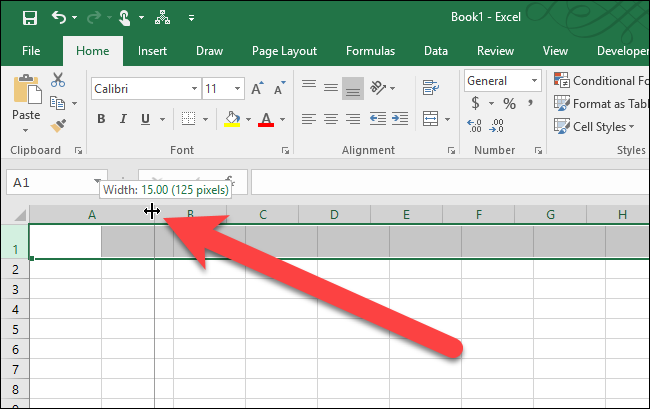Screen dimensions: 650x409
Task: Open the Formulas ribbon tab
Action: coord(370,51)
